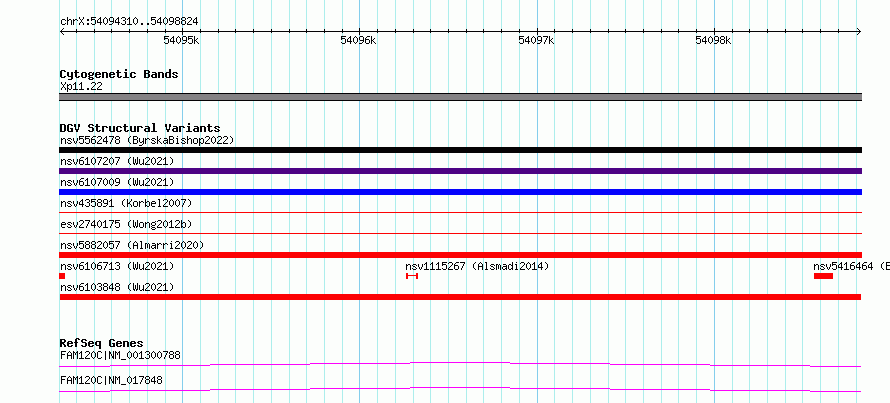Click the FAM120C|NM_017848 gene label
890x403 pixels.
(111, 380)
